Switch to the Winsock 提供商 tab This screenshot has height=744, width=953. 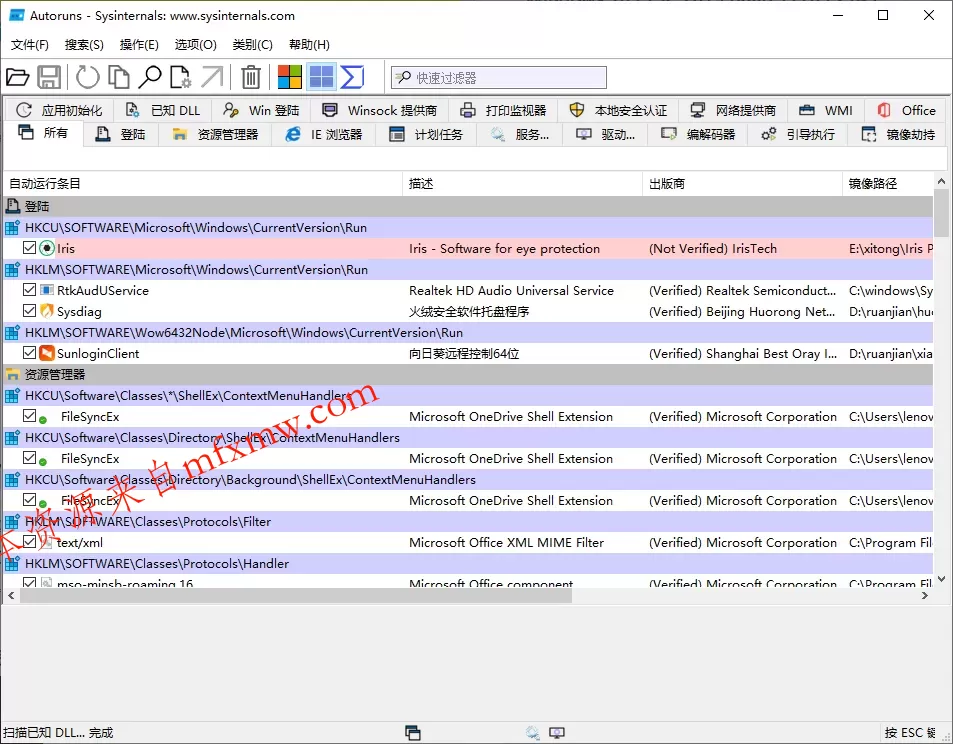[380, 110]
